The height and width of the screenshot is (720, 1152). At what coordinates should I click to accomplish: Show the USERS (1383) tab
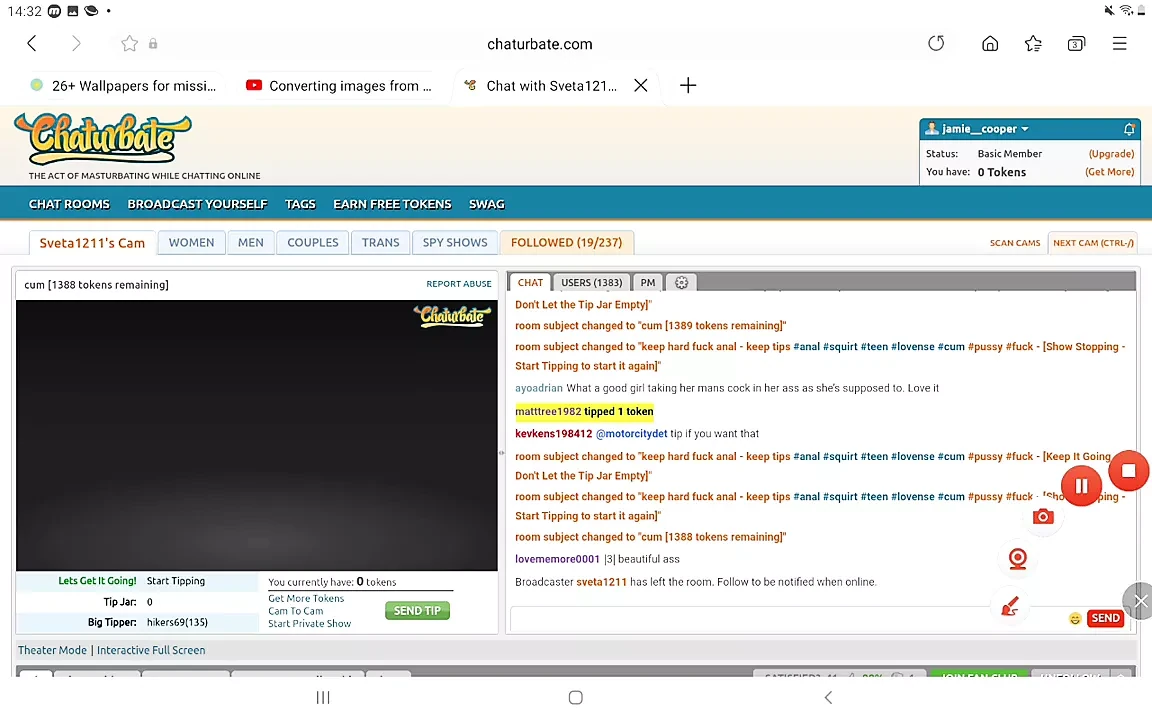[x=591, y=283]
